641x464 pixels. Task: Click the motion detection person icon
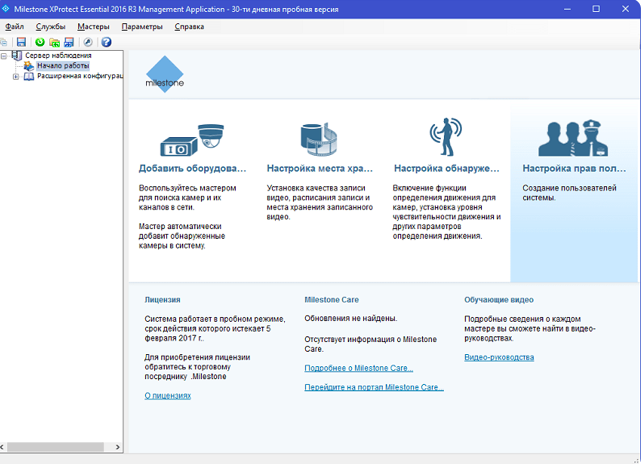pos(446,137)
